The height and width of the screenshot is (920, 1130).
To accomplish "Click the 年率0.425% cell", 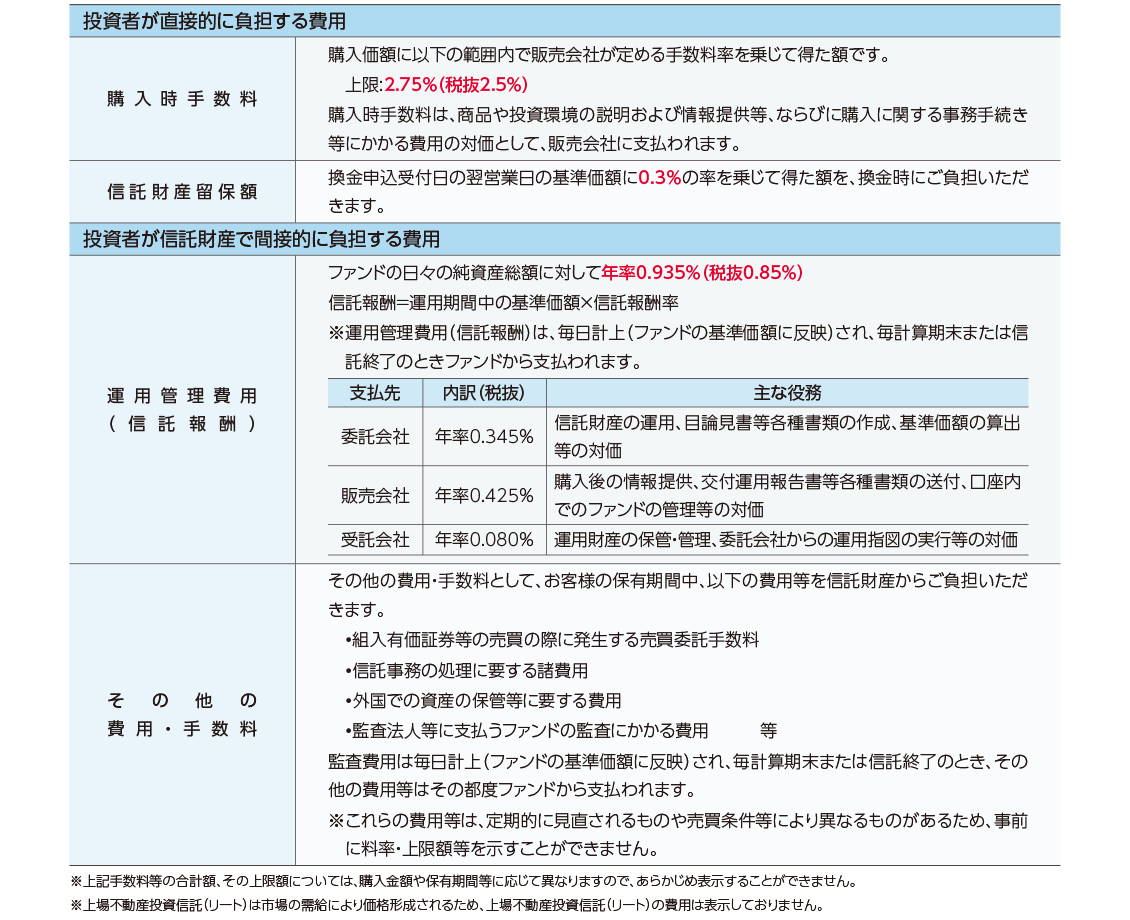I will 484,495.
